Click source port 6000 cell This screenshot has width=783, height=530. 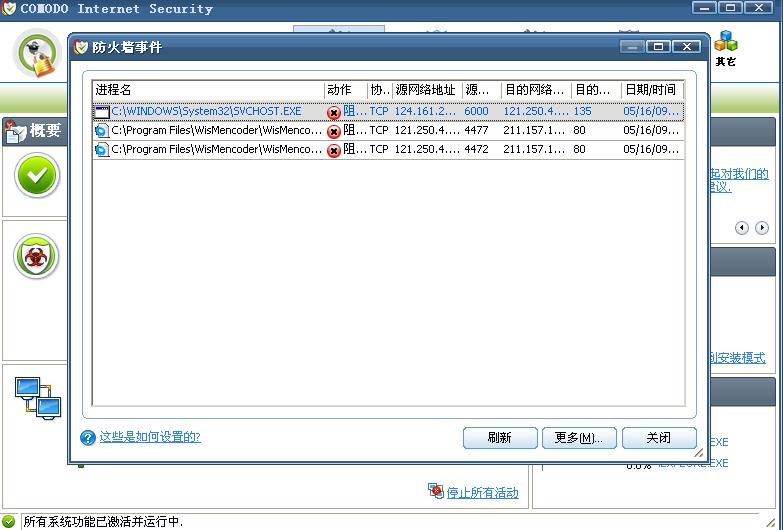click(x=476, y=111)
